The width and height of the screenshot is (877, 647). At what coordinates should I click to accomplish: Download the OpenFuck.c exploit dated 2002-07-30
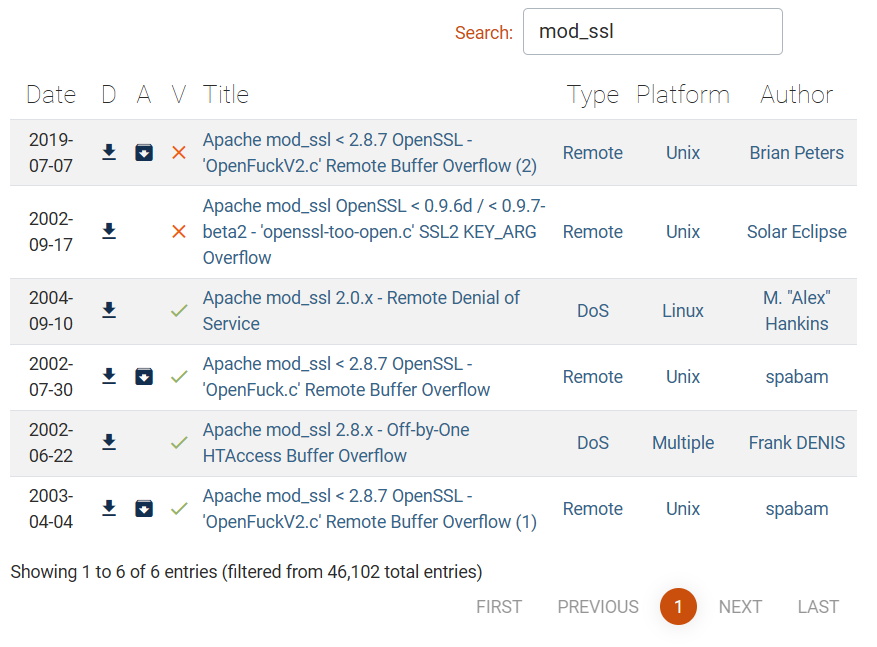[109, 376]
